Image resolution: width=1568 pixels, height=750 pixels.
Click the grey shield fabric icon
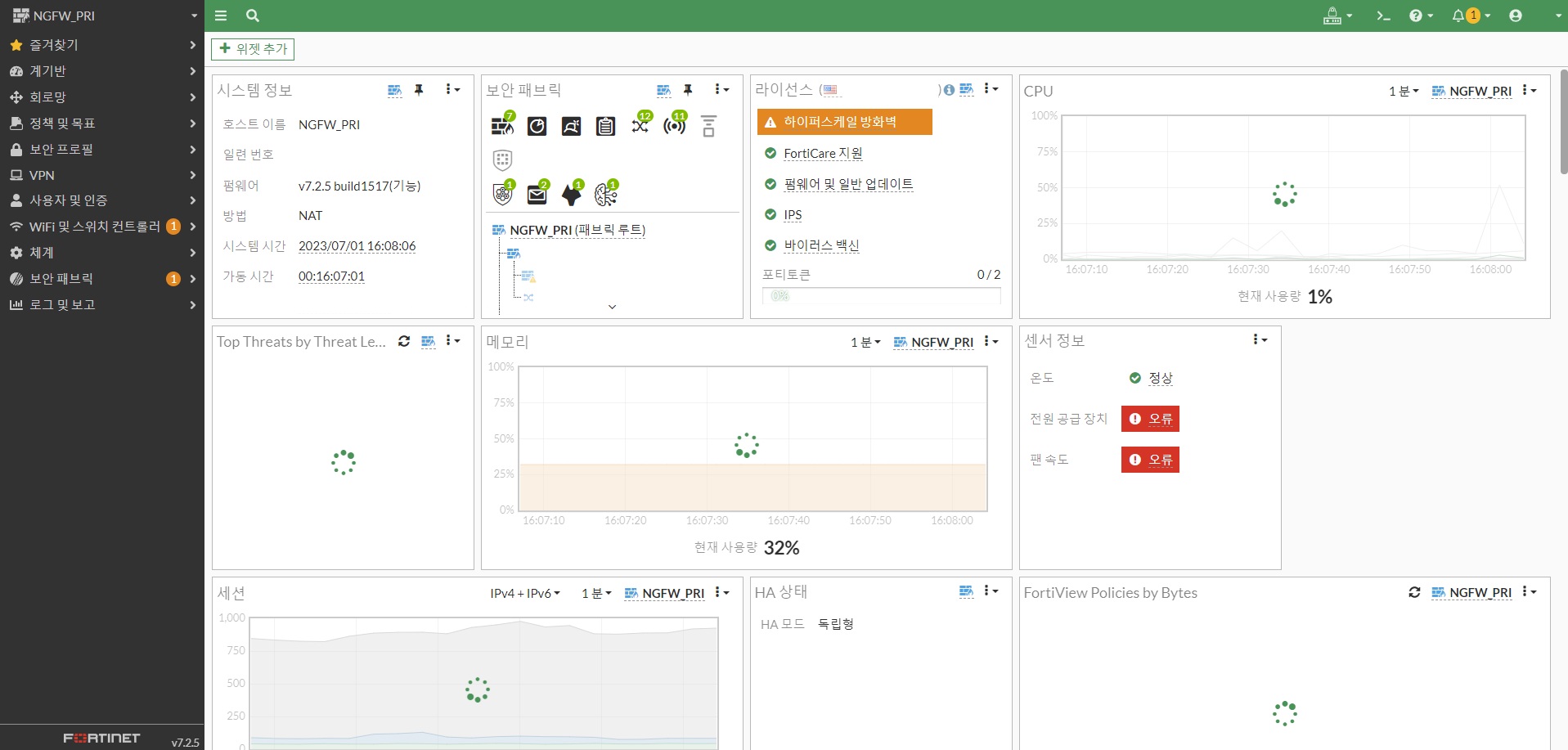[502, 159]
